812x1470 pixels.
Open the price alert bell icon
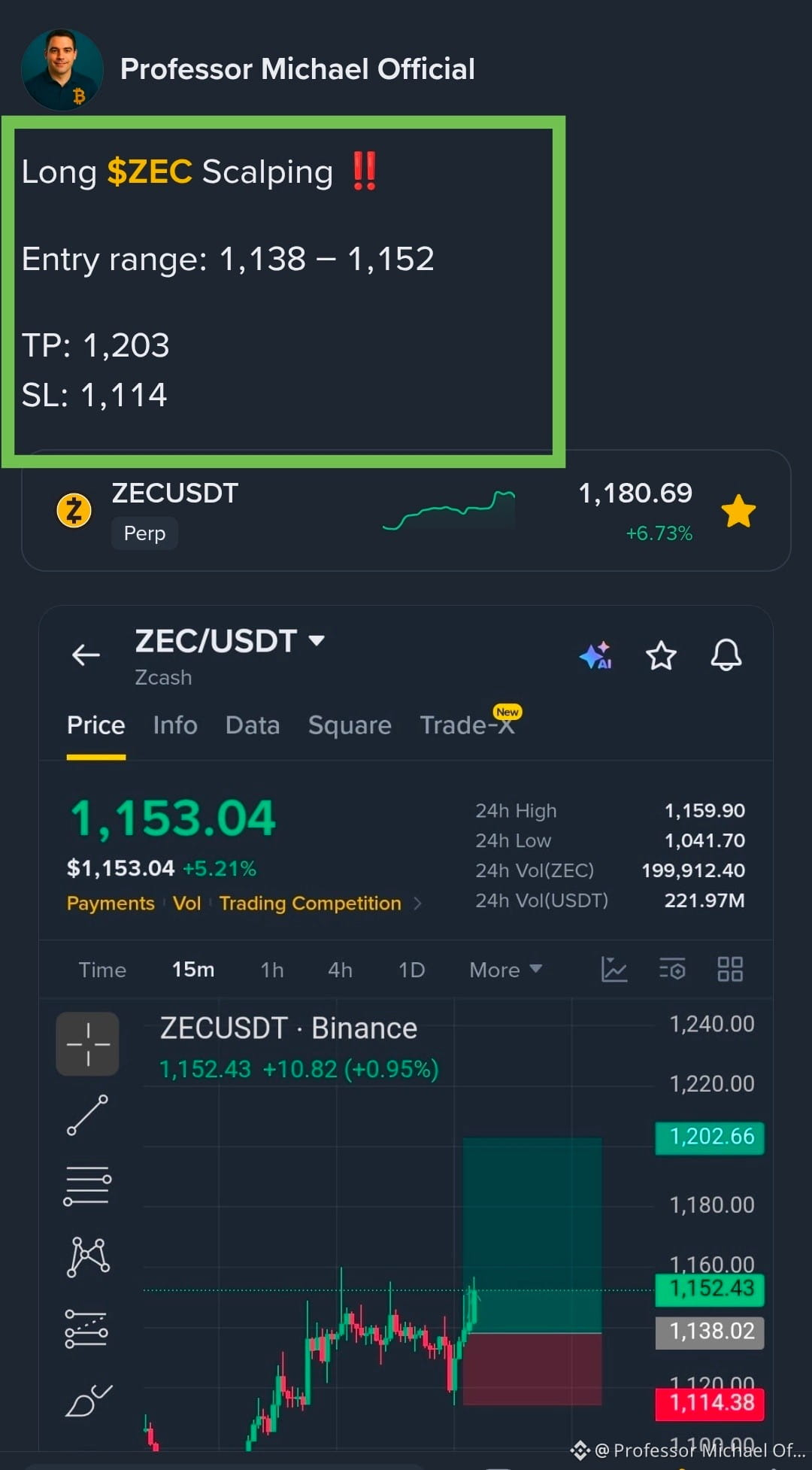(726, 655)
